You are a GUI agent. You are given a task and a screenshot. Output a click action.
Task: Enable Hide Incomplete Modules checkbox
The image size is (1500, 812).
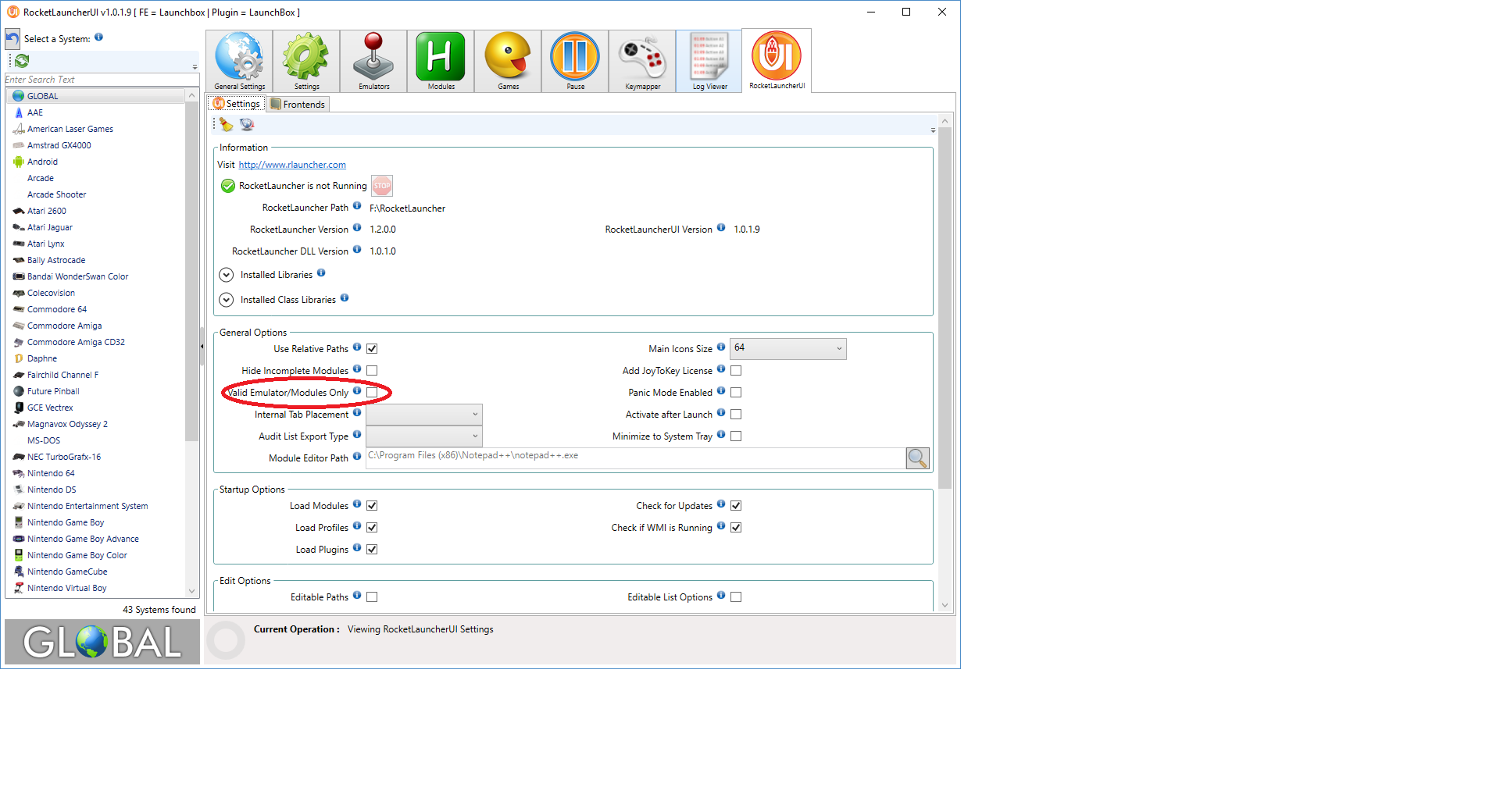click(372, 371)
